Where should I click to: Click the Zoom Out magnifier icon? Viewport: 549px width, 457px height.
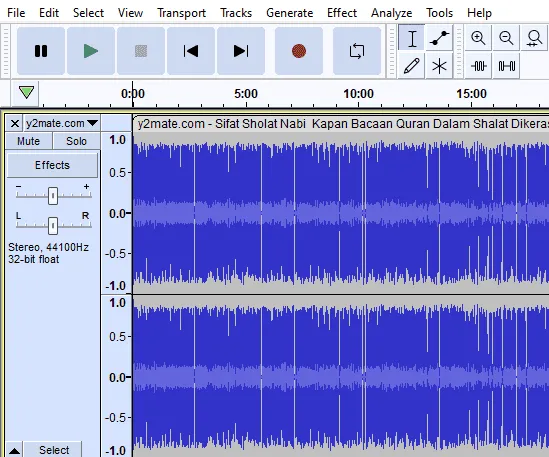point(506,38)
